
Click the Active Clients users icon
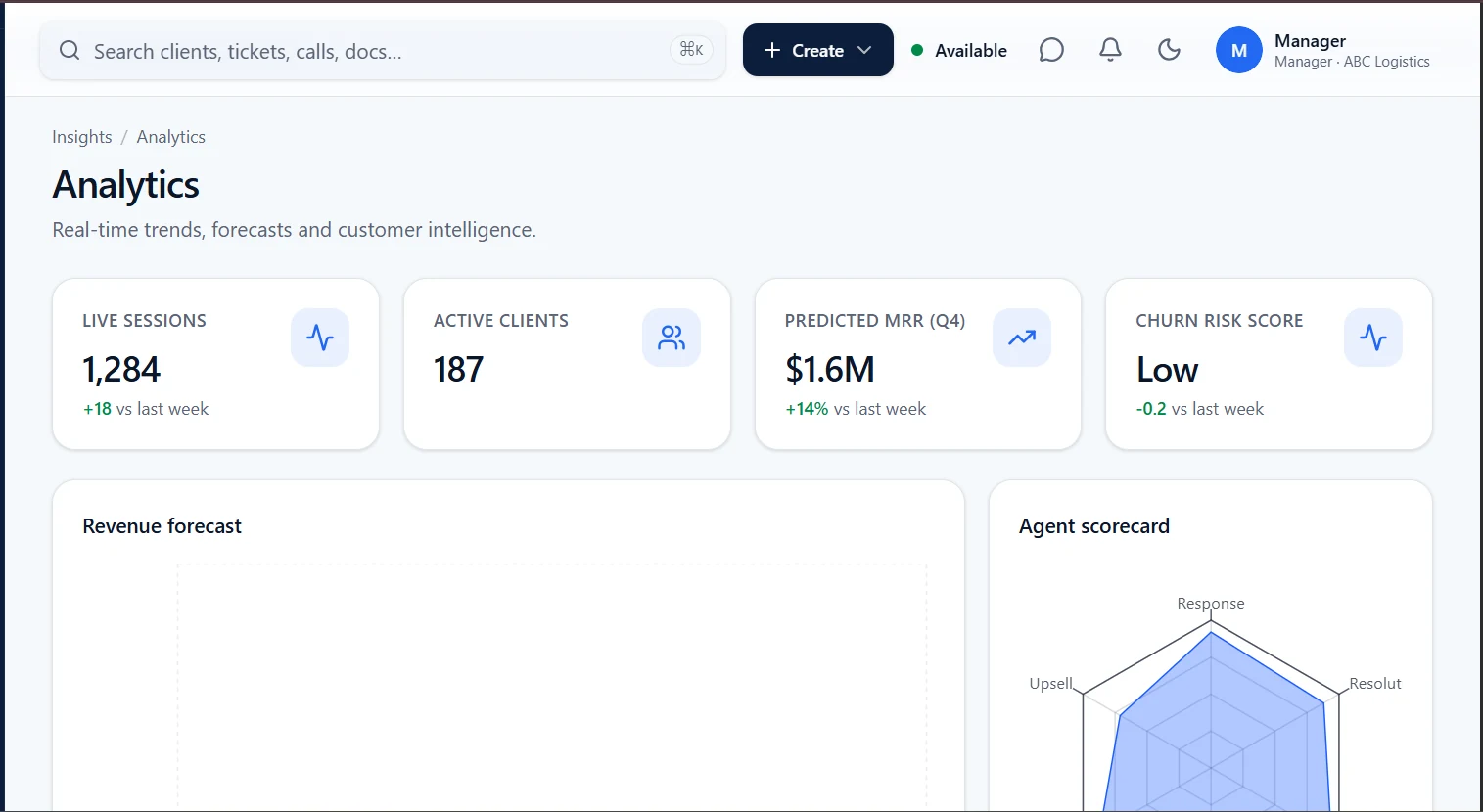pos(672,338)
